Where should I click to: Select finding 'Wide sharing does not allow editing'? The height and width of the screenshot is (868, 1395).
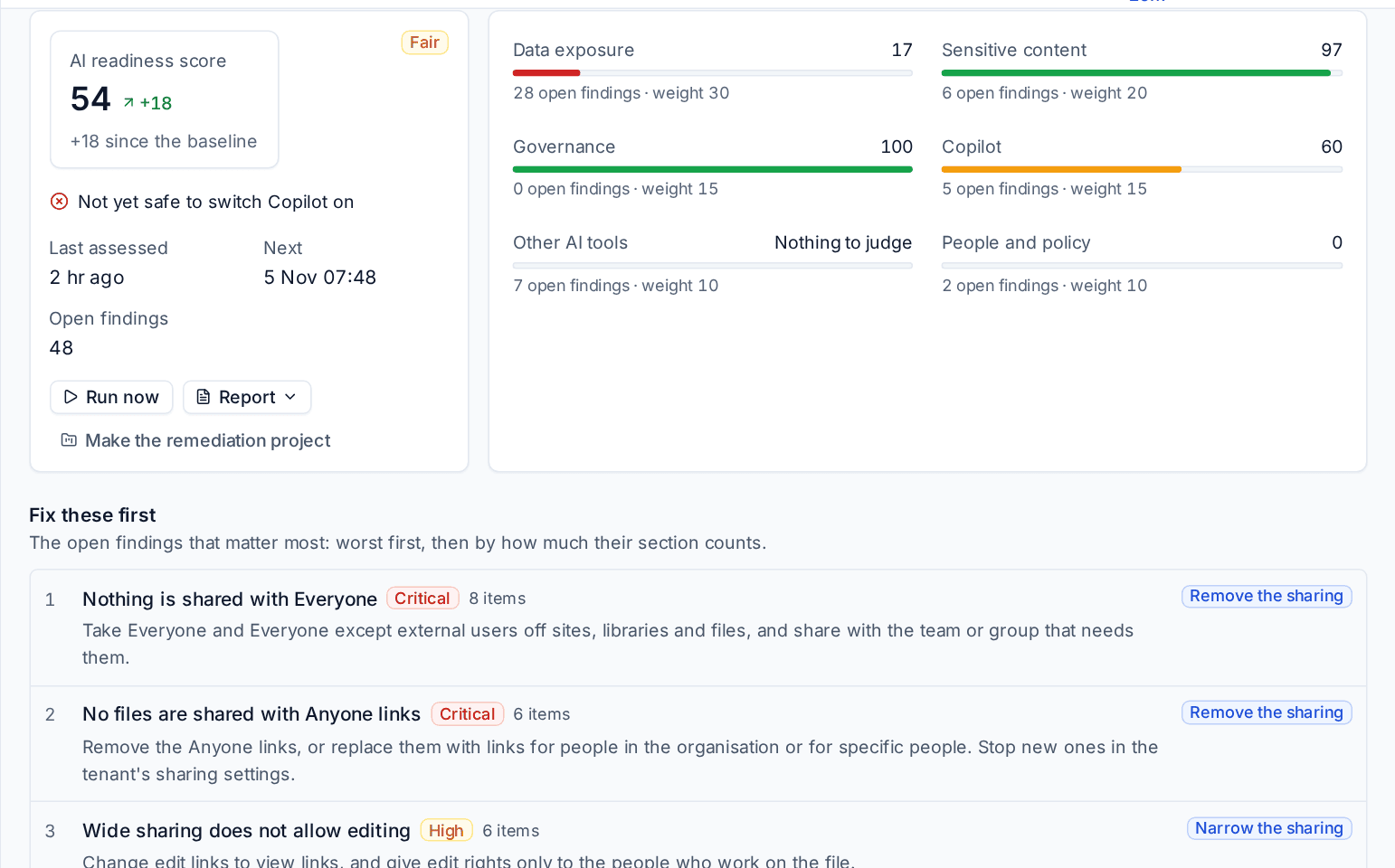(x=246, y=830)
